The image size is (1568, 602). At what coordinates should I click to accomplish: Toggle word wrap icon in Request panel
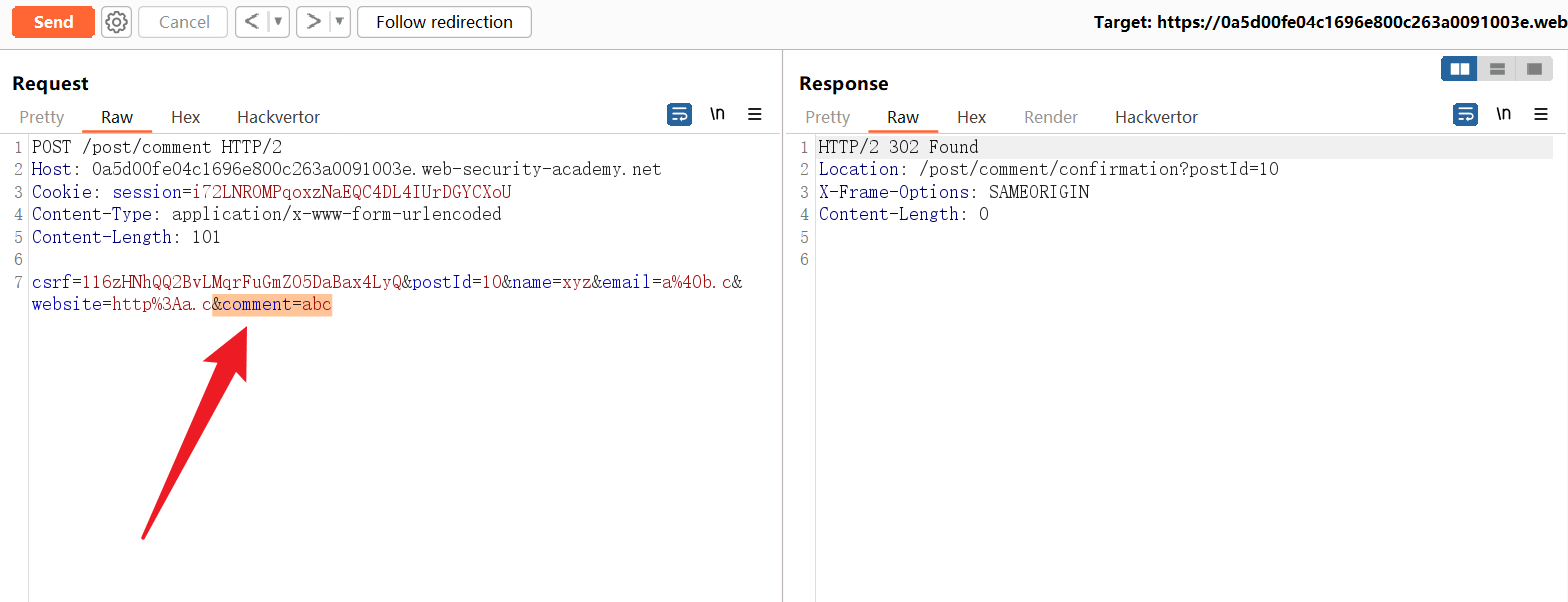point(679,115)
